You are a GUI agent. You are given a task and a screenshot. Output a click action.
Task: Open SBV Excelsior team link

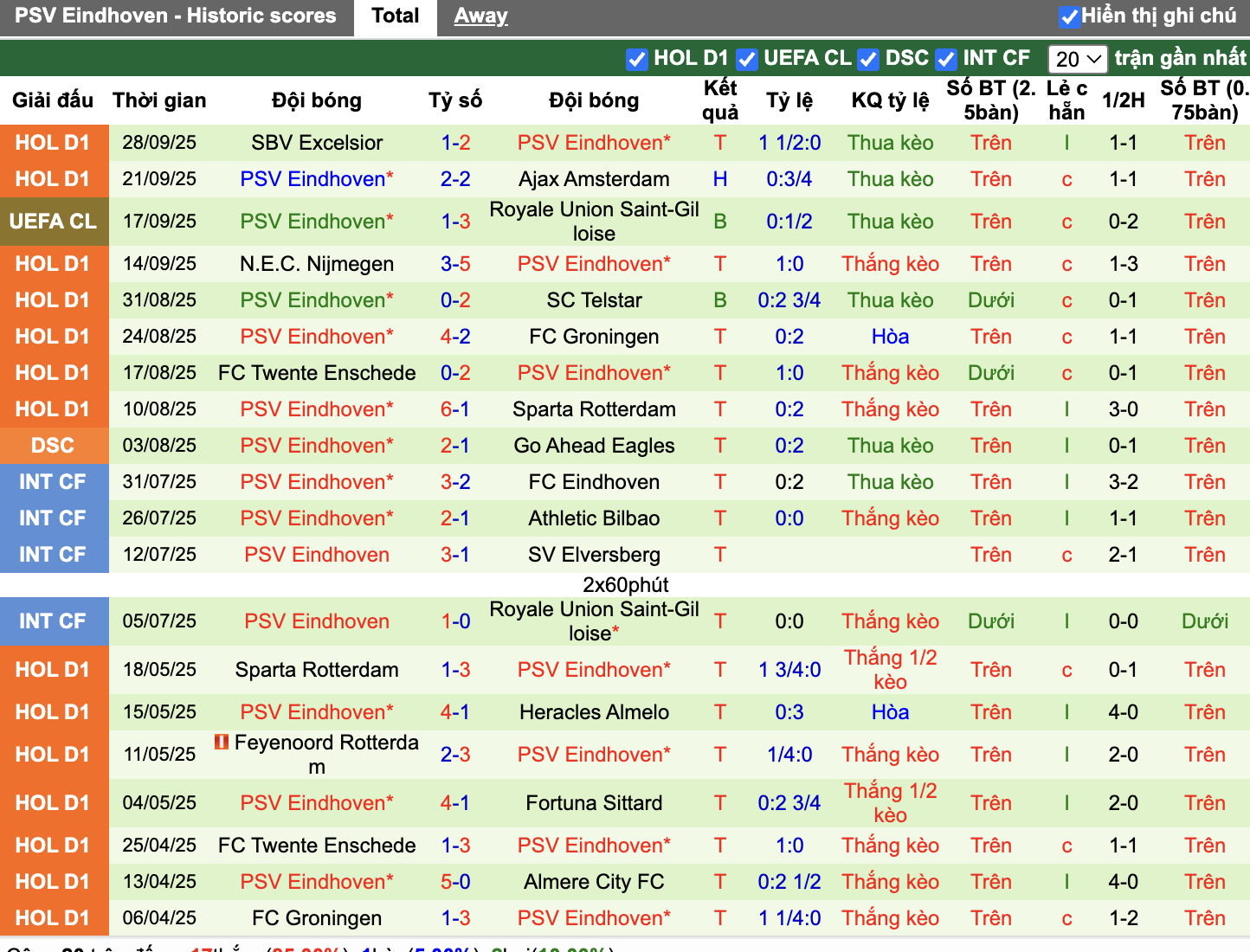[x=317, y=143]
